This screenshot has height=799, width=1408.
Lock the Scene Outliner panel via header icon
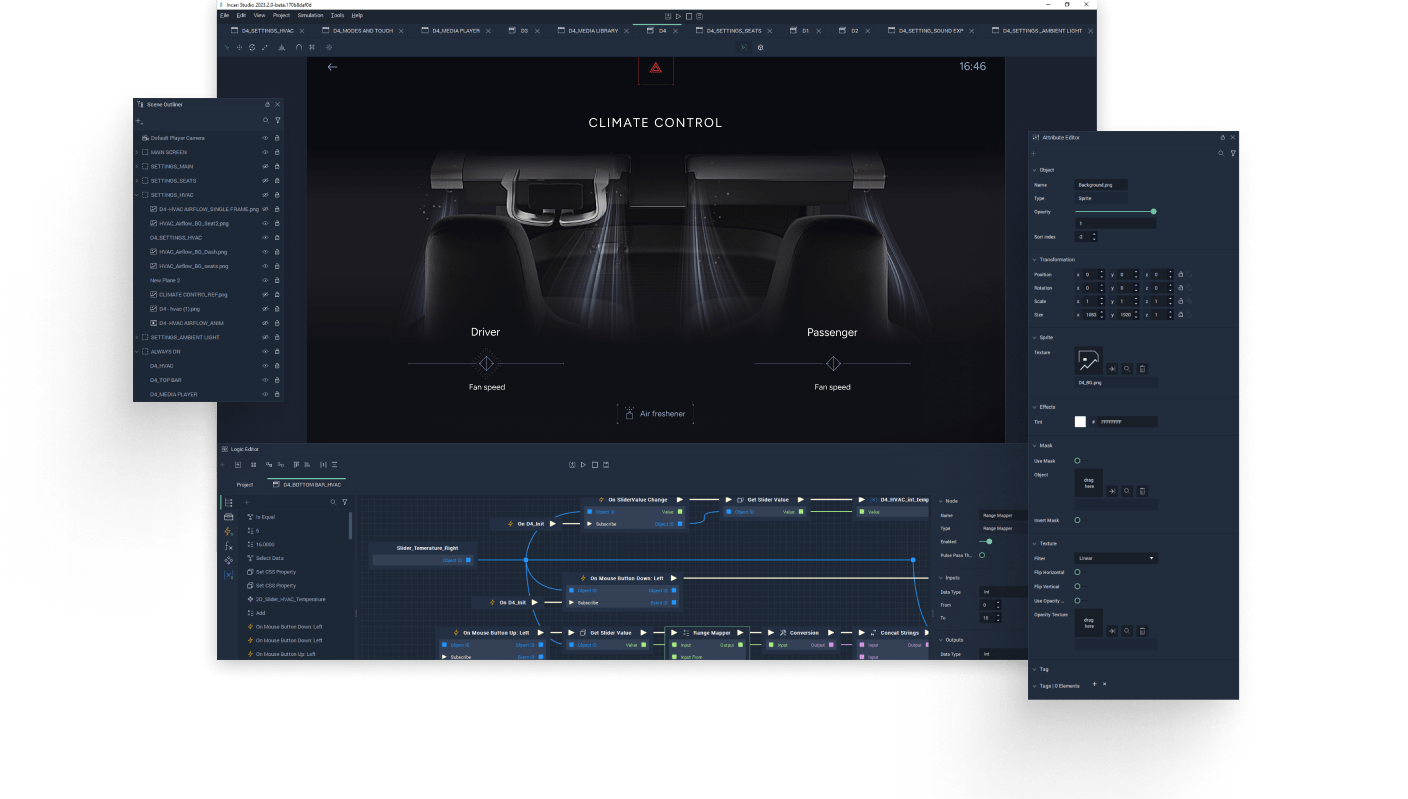pos(267,104)
